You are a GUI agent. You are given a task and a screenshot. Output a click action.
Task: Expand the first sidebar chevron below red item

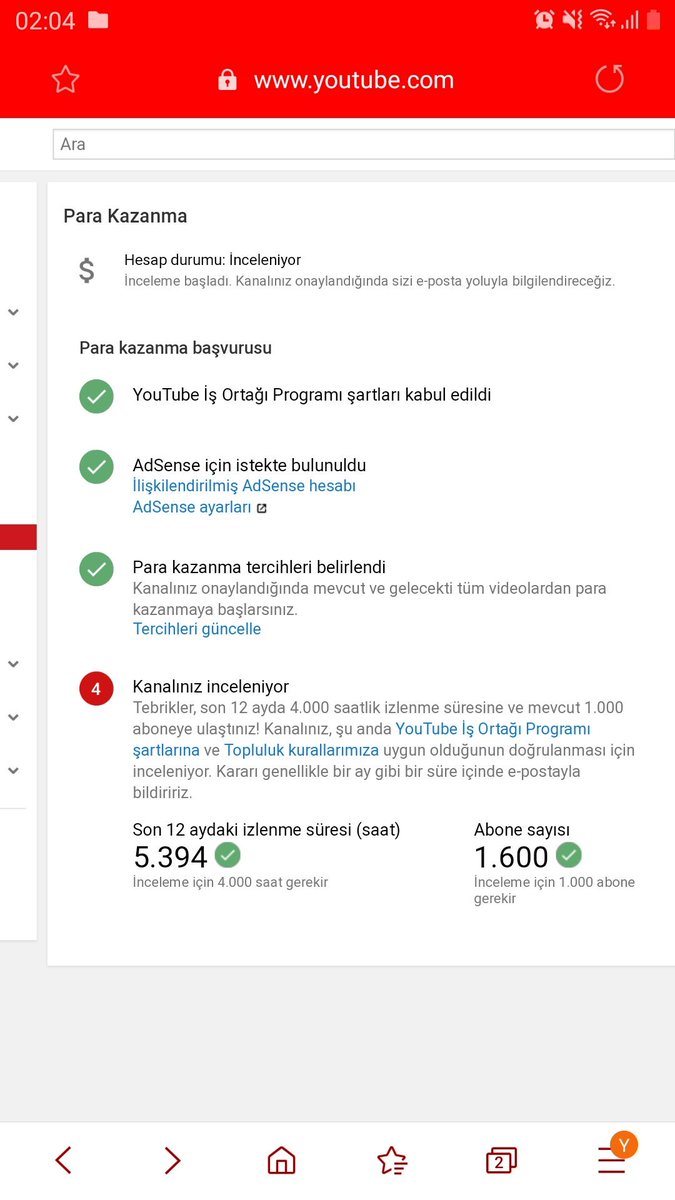click(14, 664)
